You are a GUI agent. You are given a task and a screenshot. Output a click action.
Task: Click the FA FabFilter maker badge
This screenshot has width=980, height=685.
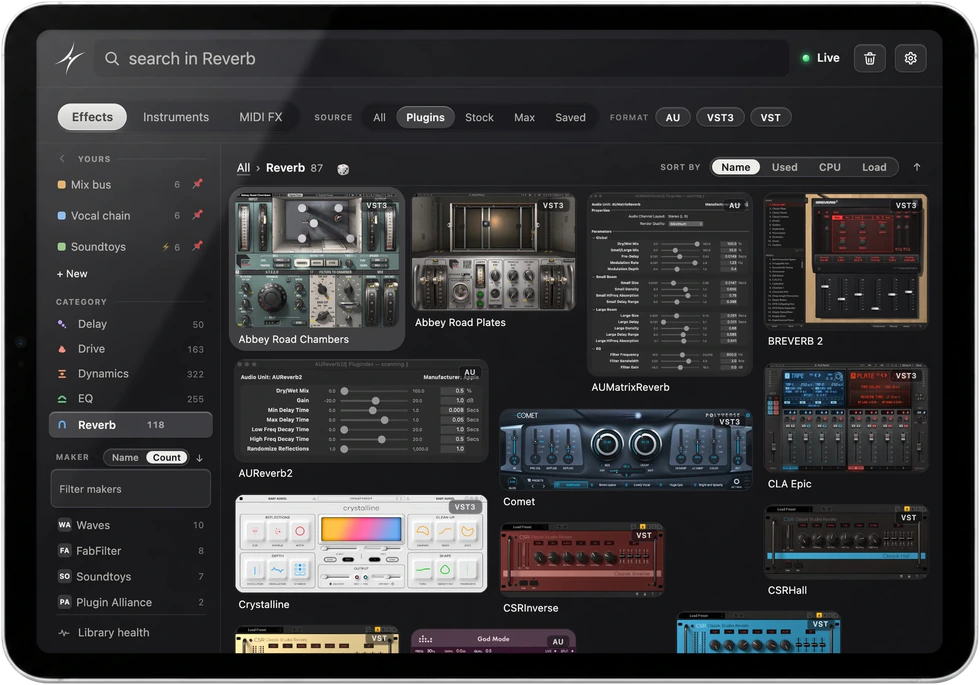[64, 551]
